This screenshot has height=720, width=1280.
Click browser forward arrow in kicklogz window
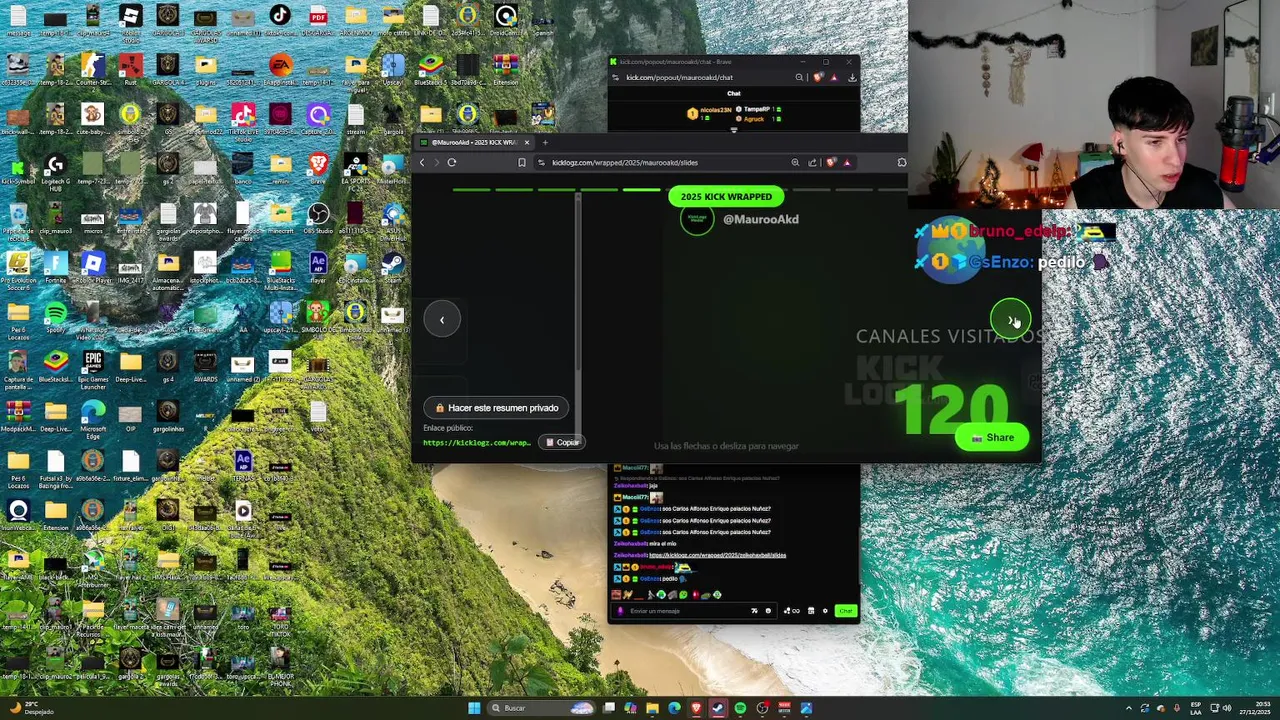click(436, 162)
